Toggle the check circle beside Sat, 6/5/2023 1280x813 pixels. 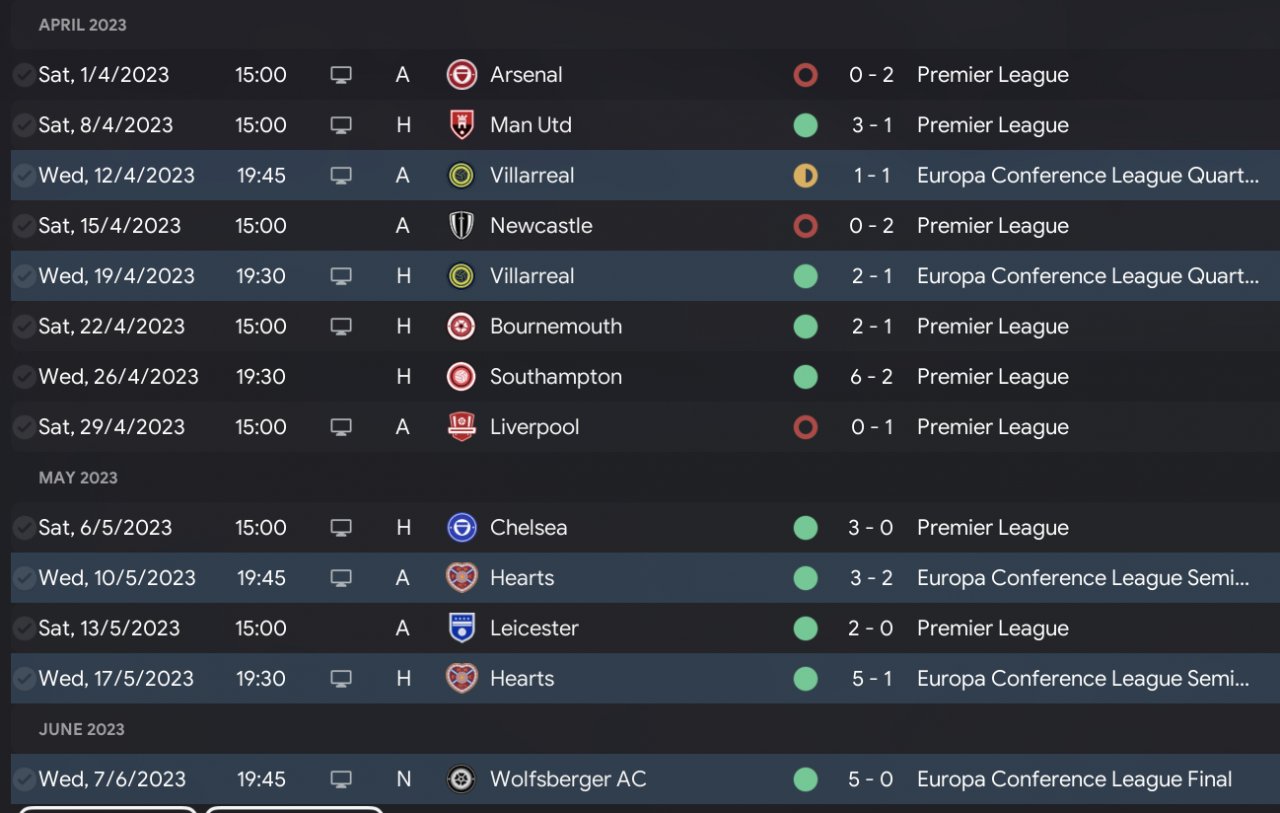pos(23,528)
